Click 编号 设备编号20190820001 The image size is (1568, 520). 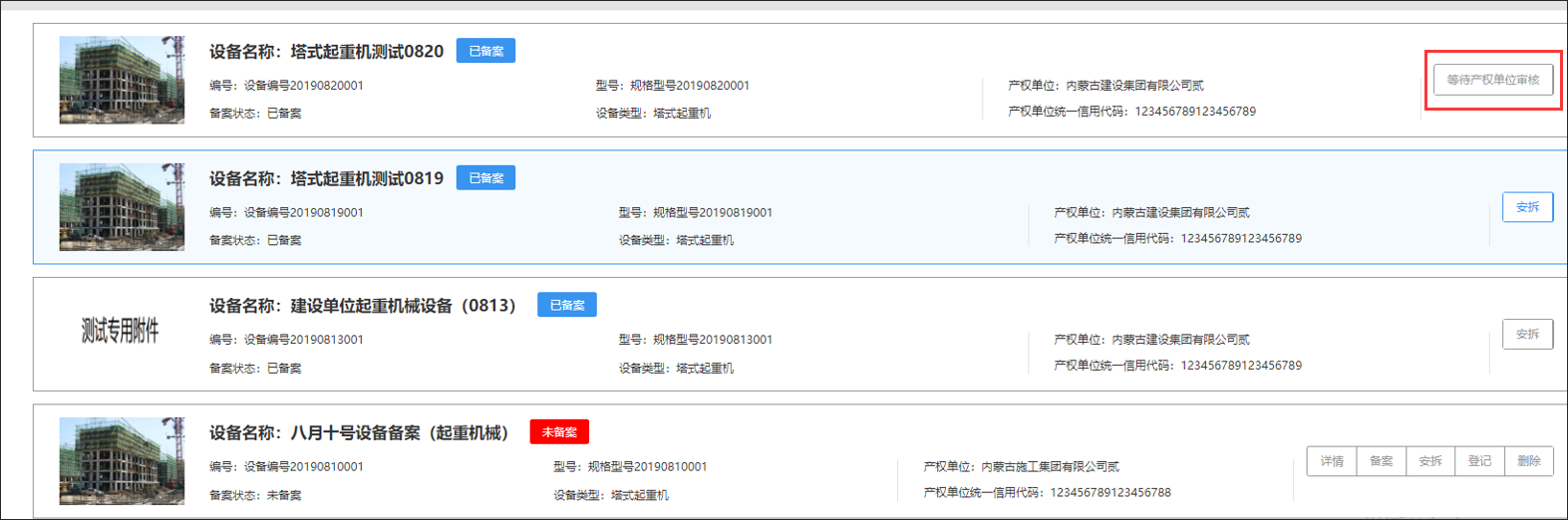pos(286,86)
